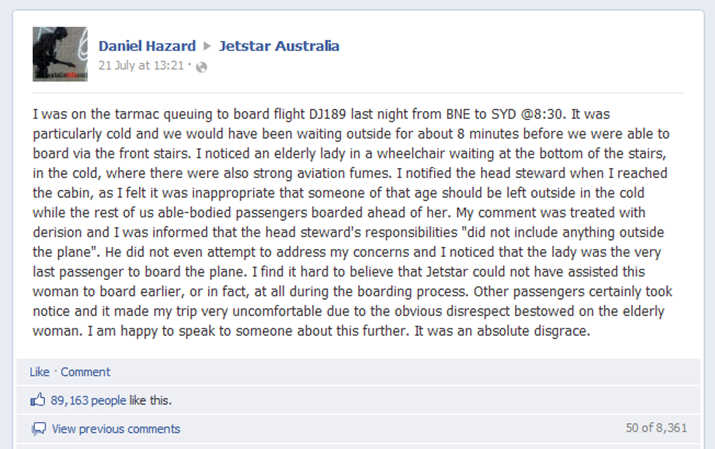The image size is (715, 449).
Task: Click the word Jetstar inside the post body
Action: [447, 272]
